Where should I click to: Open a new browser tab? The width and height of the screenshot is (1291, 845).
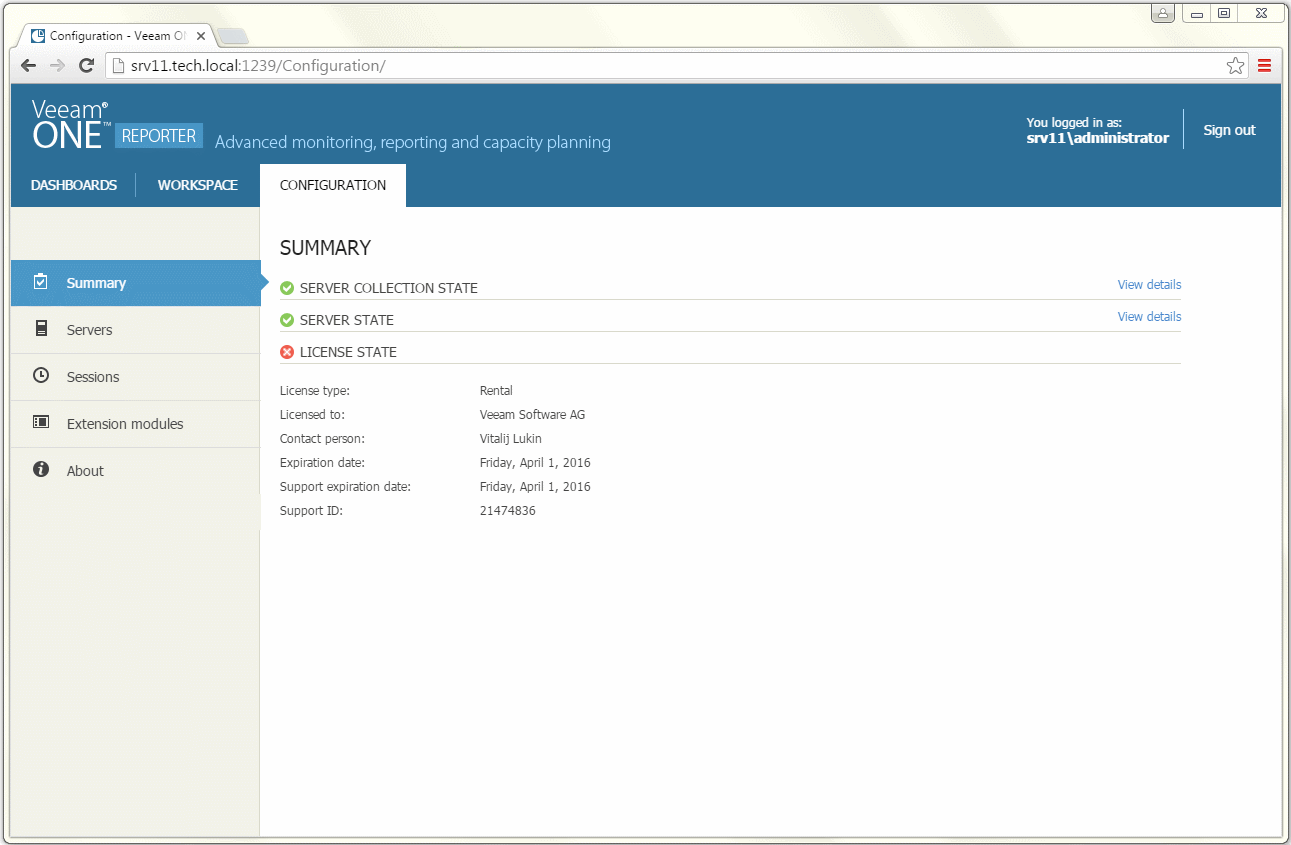(x=233, y=37)
